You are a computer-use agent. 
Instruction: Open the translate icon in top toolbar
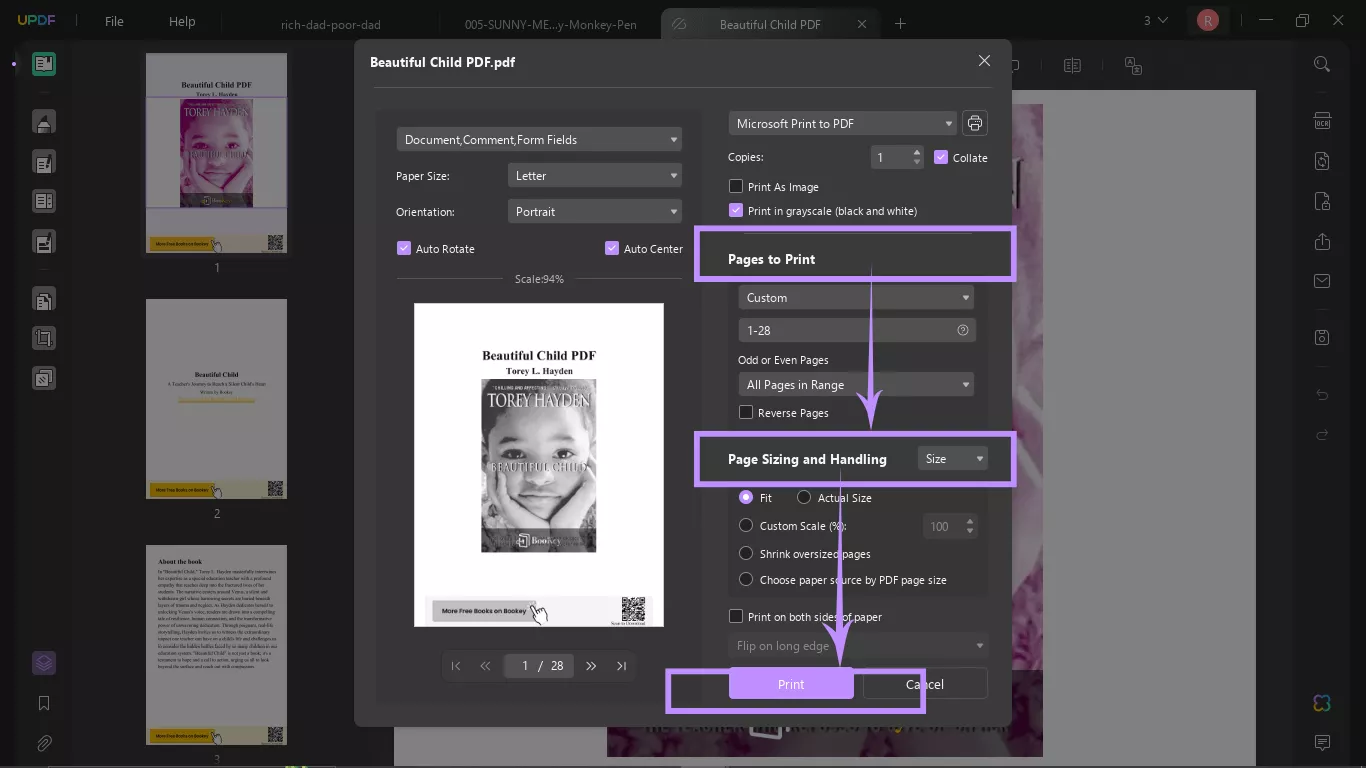(x=1133, y=66)
